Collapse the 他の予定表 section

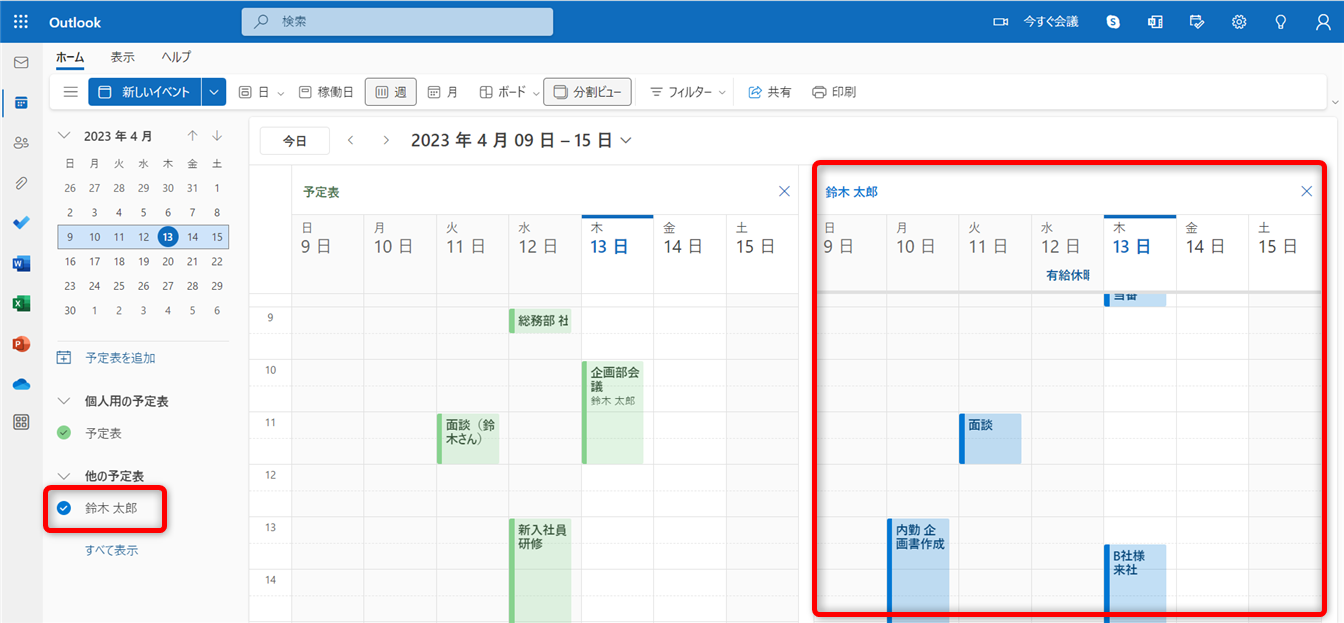65,476
